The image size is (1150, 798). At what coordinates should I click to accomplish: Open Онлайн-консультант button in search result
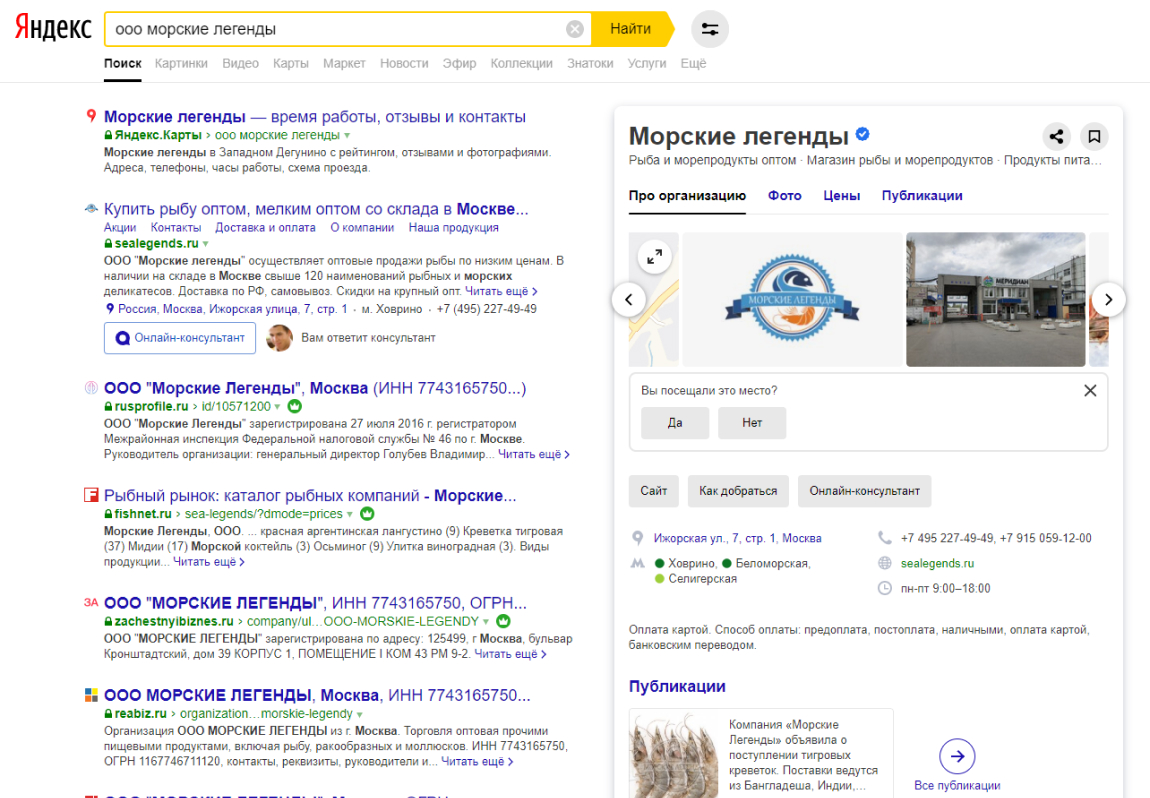click(x=180, y=338)
